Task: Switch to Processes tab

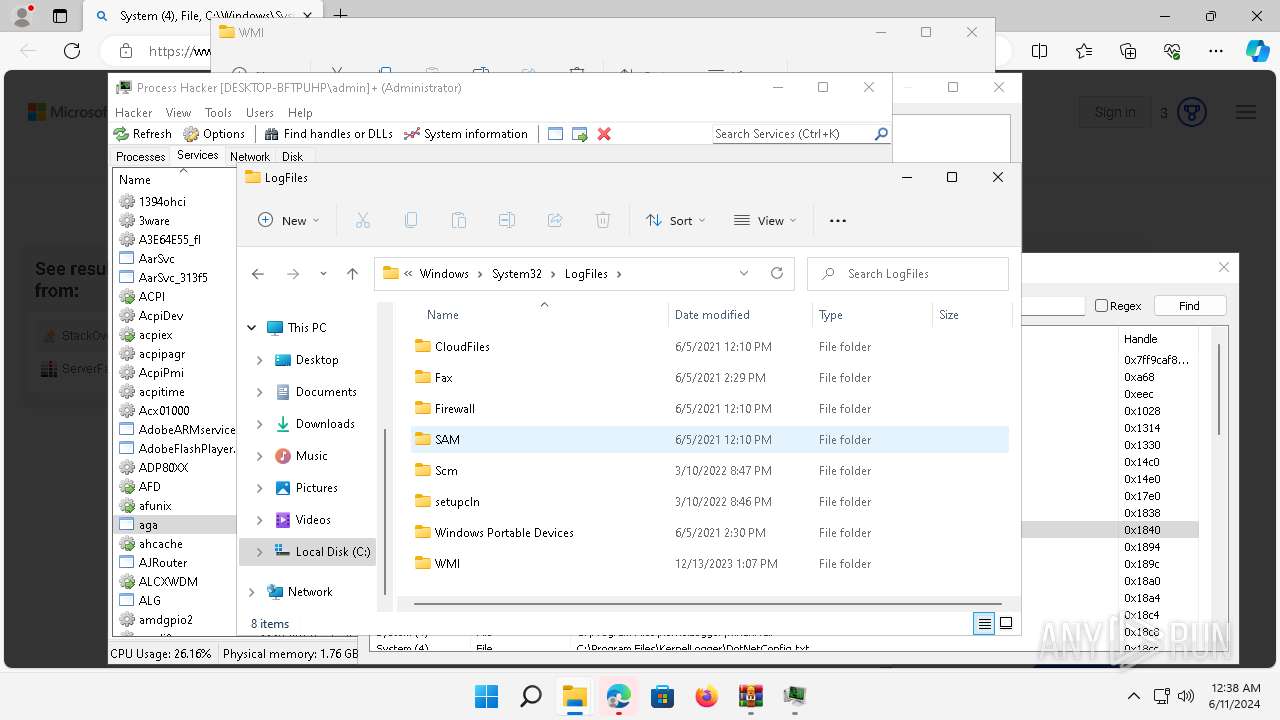Action: point(140,156)
